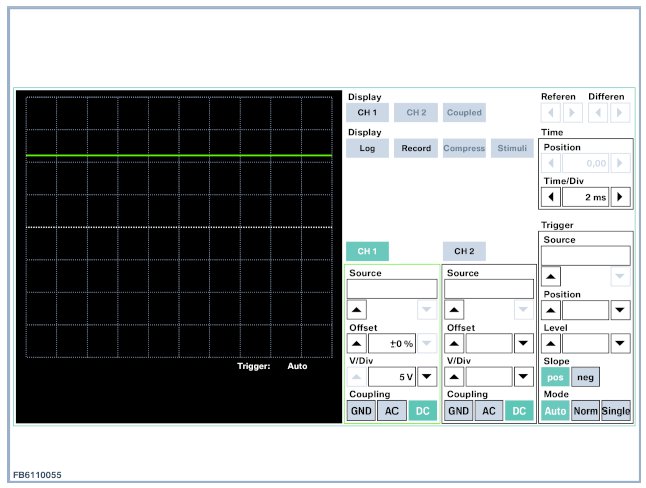Click the Trigger Source input field
This screenshot has height=488, width=646.
click(586, 255)
